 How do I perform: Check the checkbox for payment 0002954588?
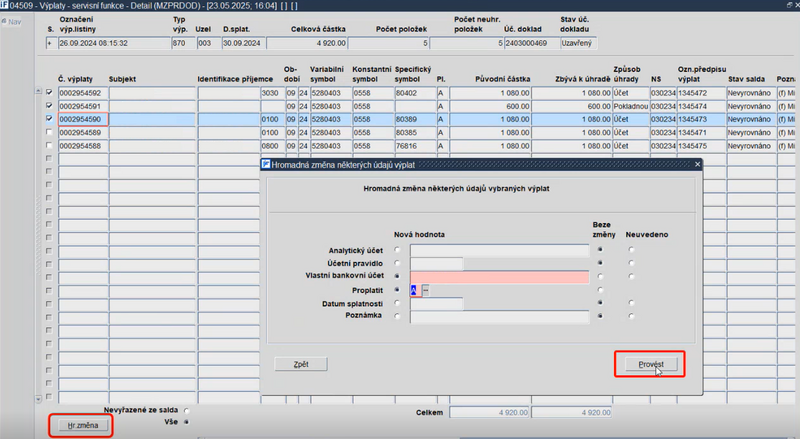[x=49, y=145]
